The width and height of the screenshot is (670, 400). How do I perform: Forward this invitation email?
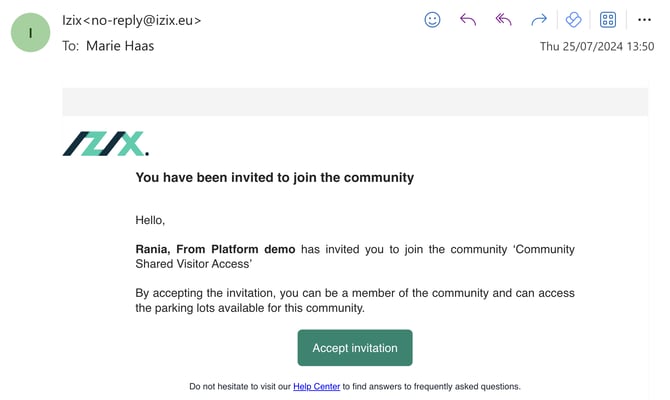(x=538, y=19)
